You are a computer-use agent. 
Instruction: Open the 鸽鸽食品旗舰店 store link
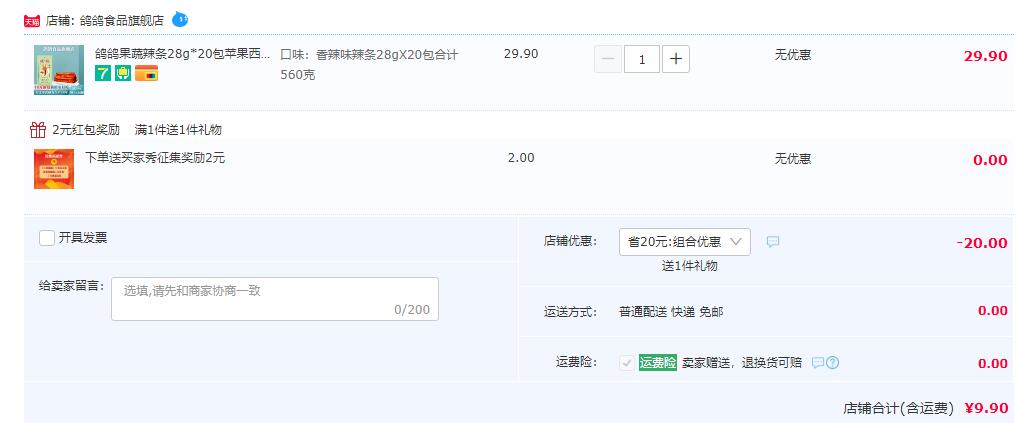[122, 20]
